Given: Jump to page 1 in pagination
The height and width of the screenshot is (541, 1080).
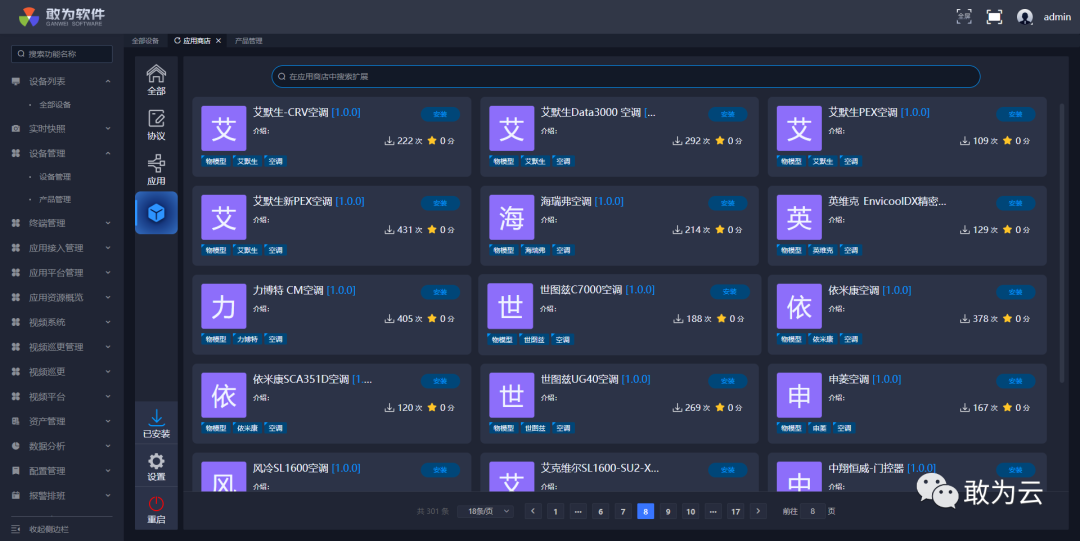Looking at the screenshot, I should click(555, 511).
